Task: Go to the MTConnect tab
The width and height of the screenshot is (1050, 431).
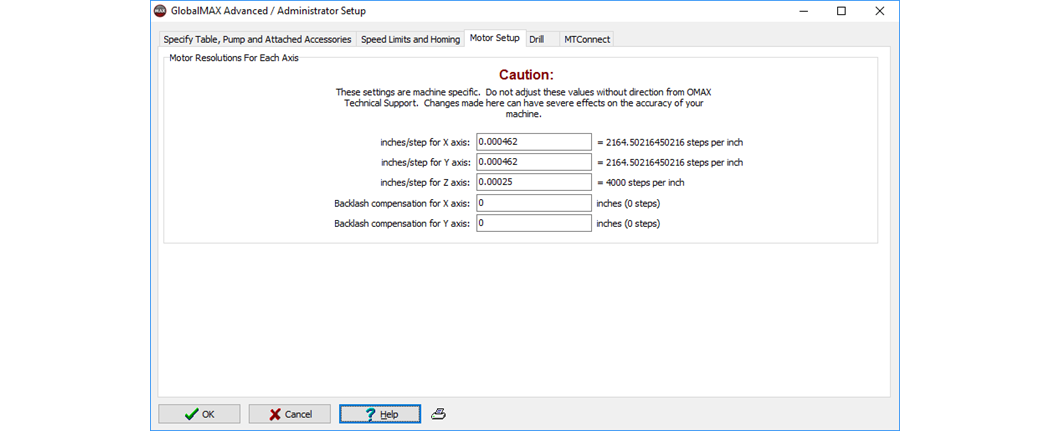Action: (x=586, y=39)
